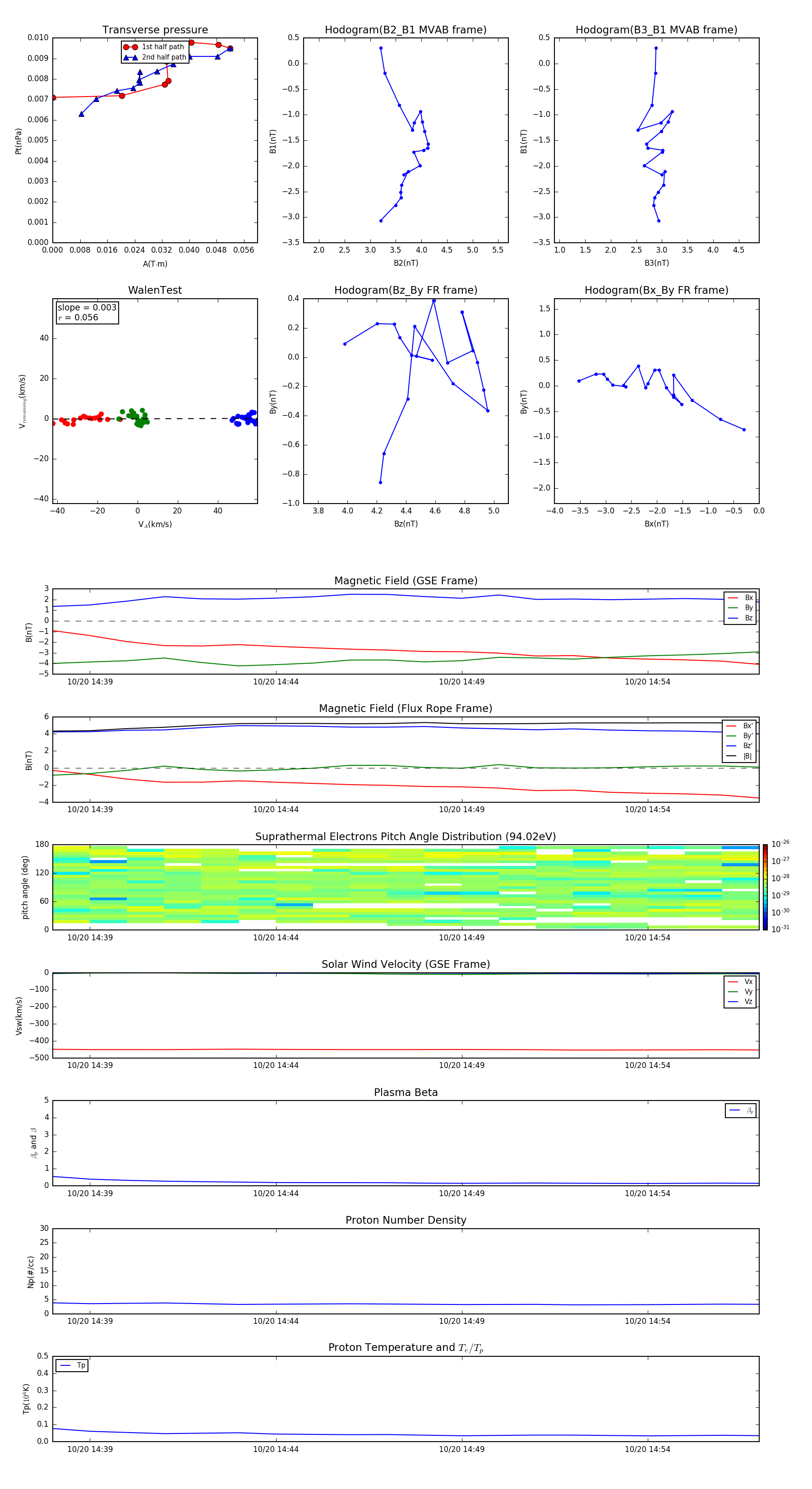Click the βp legend in Plasma Beta plot
This screenshot has height=1489, width=812.
pos(740,1110)
